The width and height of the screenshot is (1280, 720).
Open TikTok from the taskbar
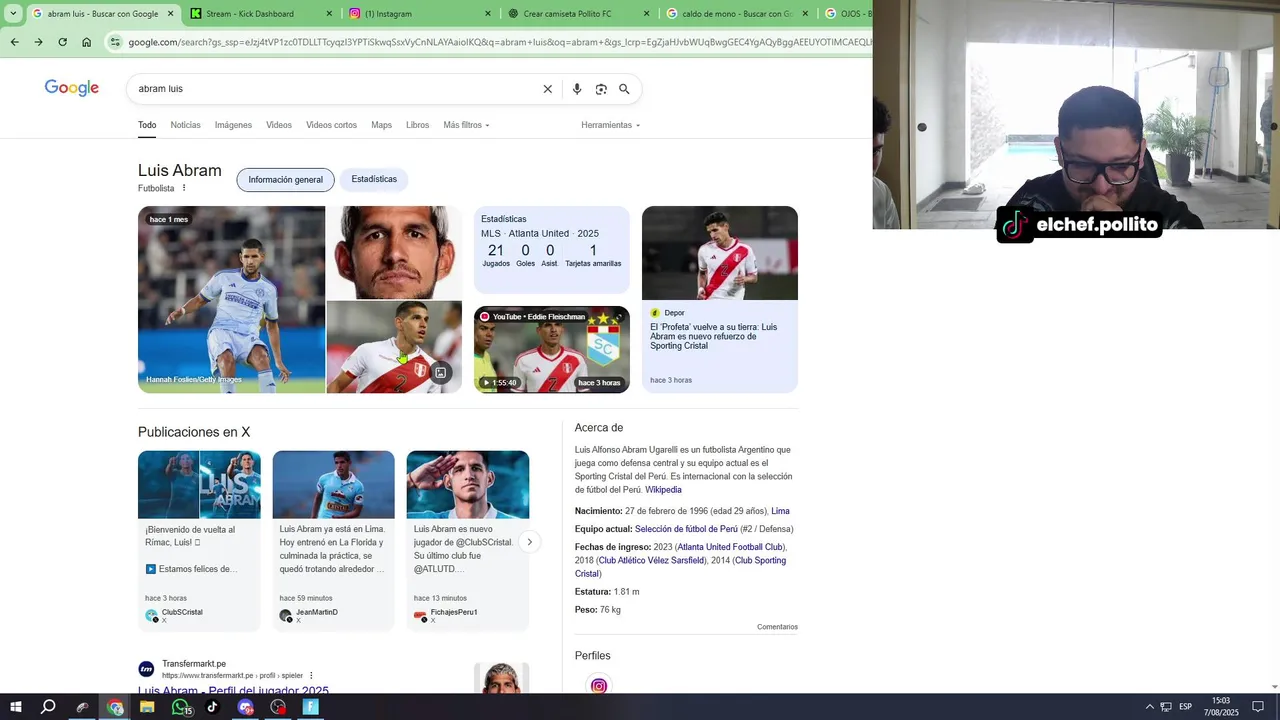pyautogui.click(x=212, y=707)
